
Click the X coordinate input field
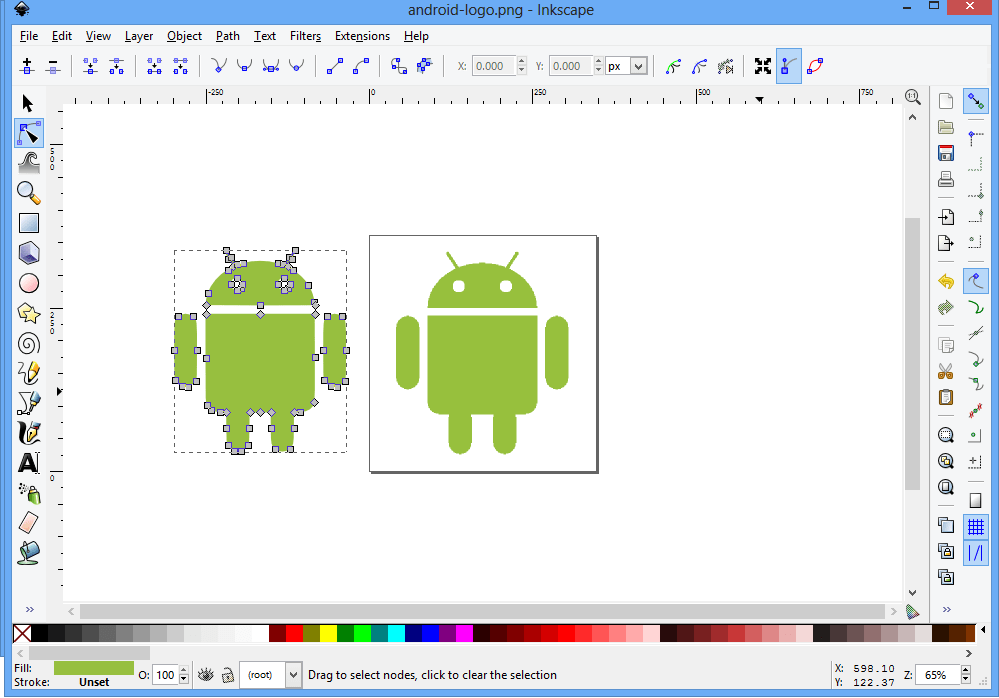pos(493,66)
